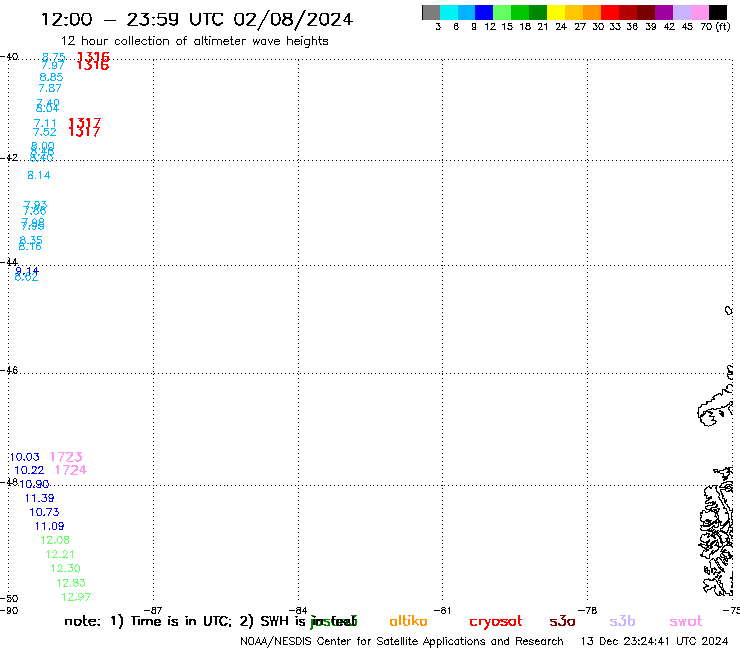Click the wave height value "12.08"

55,540
